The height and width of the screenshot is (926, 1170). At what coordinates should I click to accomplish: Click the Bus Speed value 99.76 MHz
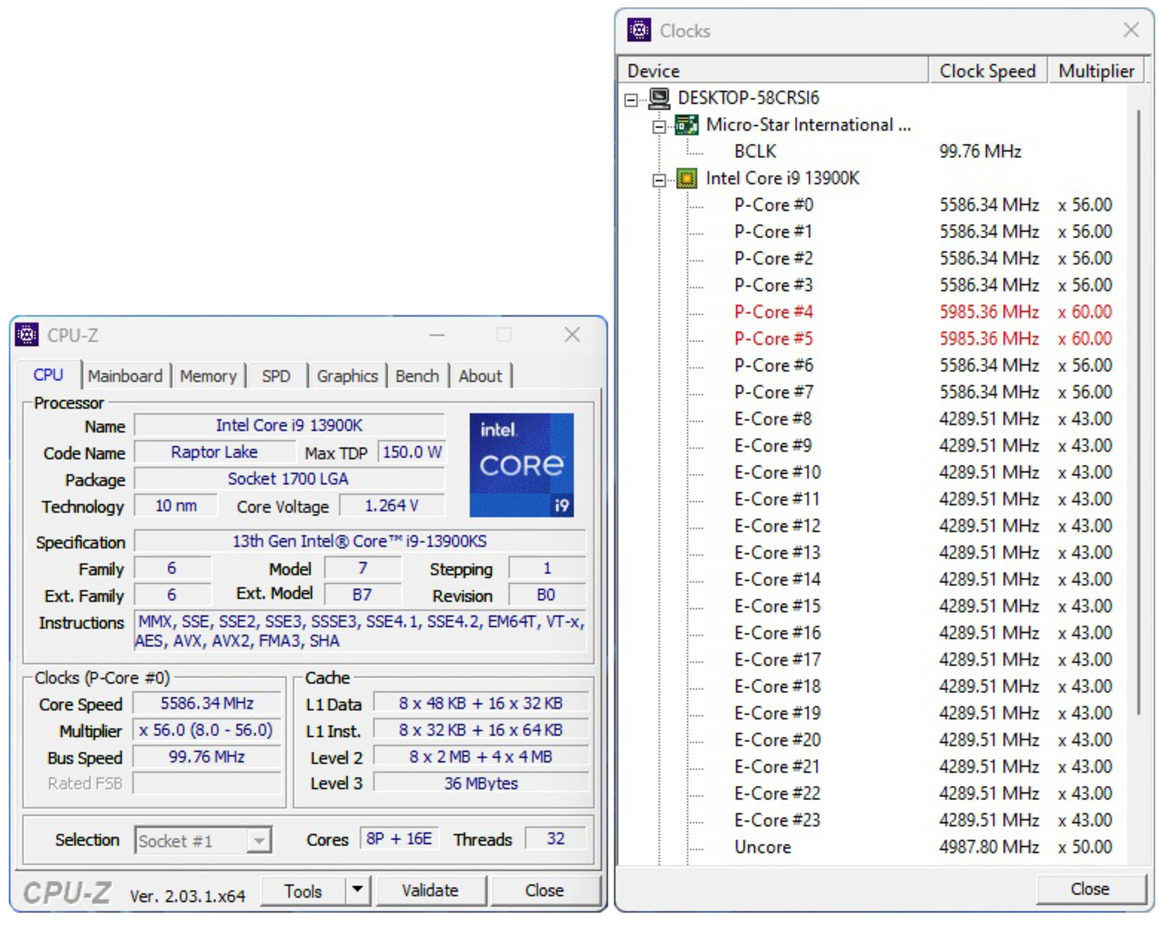[207, 757]
